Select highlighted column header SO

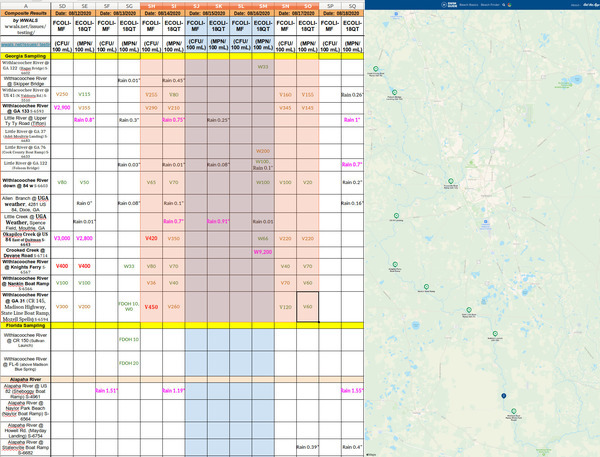click(308, 6)
